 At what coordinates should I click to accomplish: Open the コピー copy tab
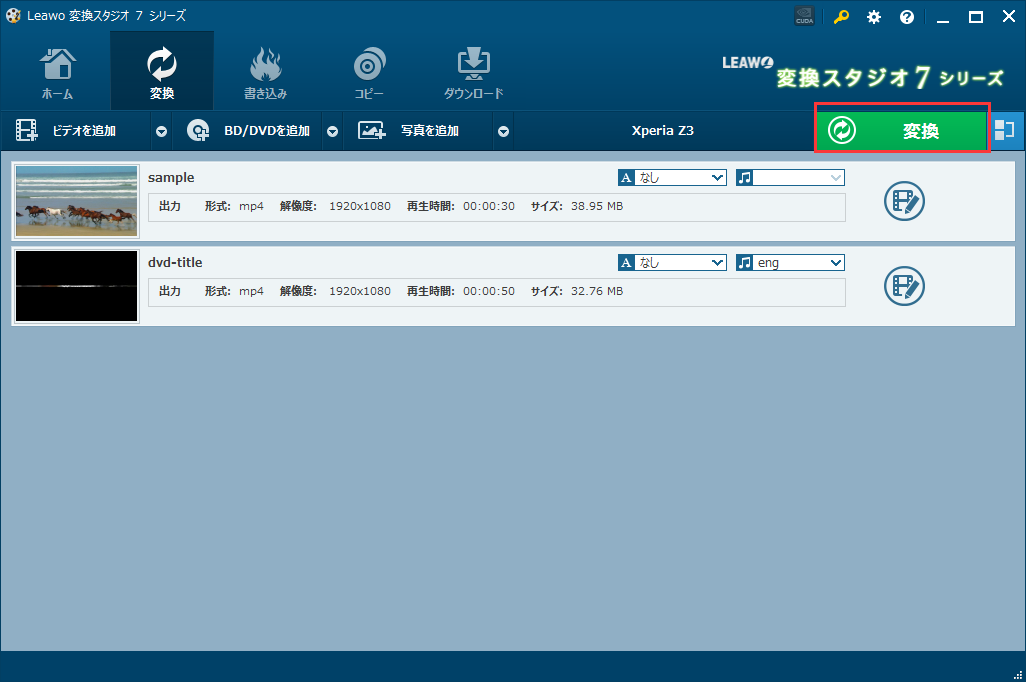pos(369,72)
